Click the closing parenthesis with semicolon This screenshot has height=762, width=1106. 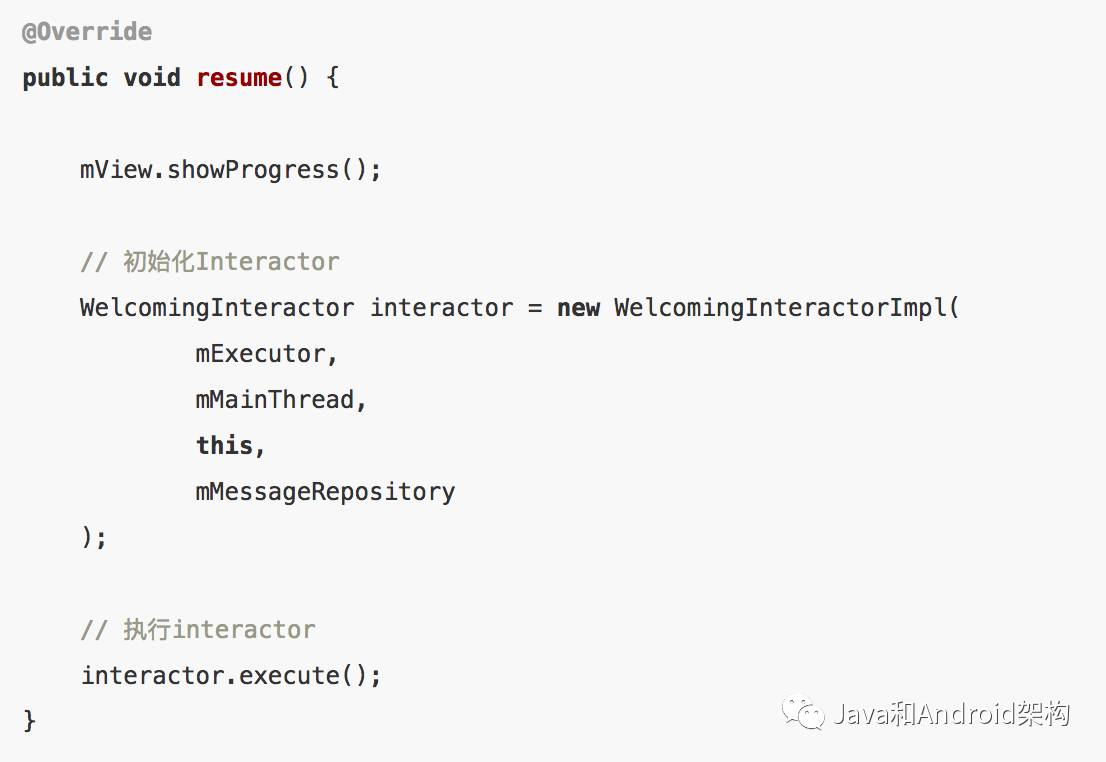(x=94, y=538)
